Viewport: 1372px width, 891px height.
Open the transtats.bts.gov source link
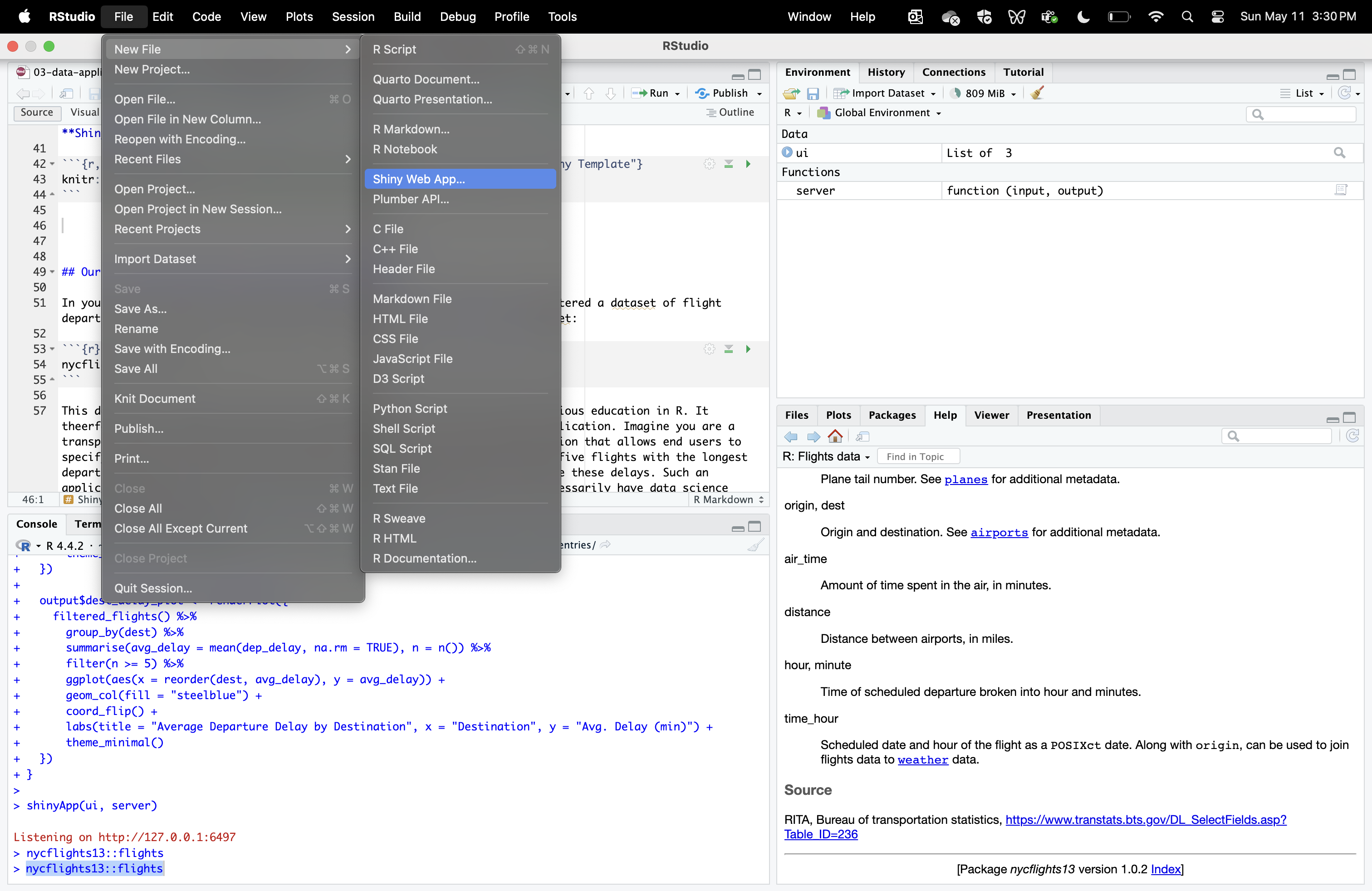[1035, 827]
